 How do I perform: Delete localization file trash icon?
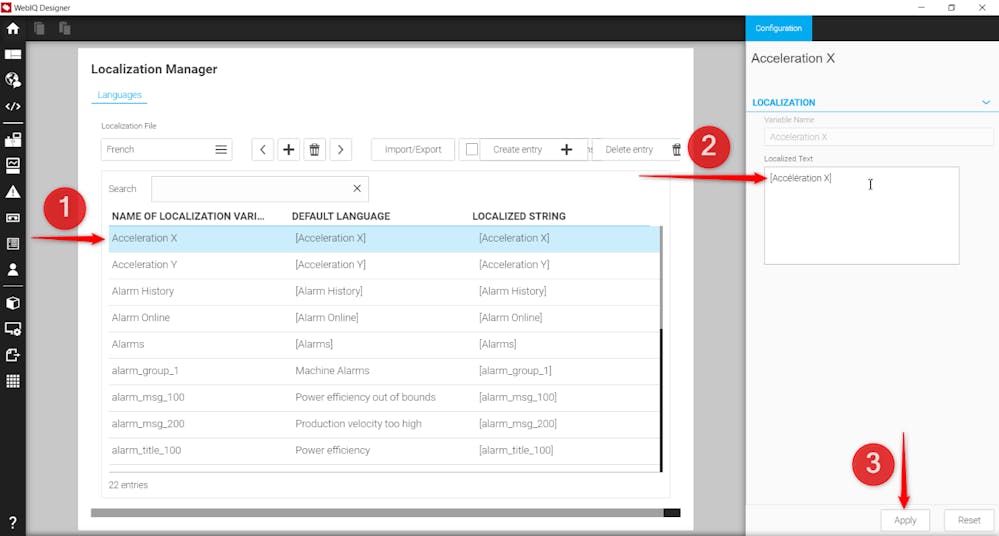coord(314,149)
